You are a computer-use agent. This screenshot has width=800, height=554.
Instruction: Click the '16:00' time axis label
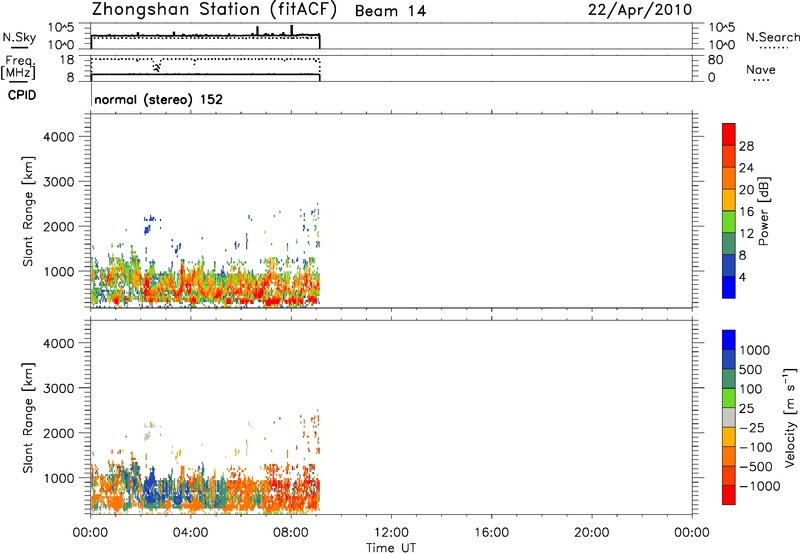[491, 533]
